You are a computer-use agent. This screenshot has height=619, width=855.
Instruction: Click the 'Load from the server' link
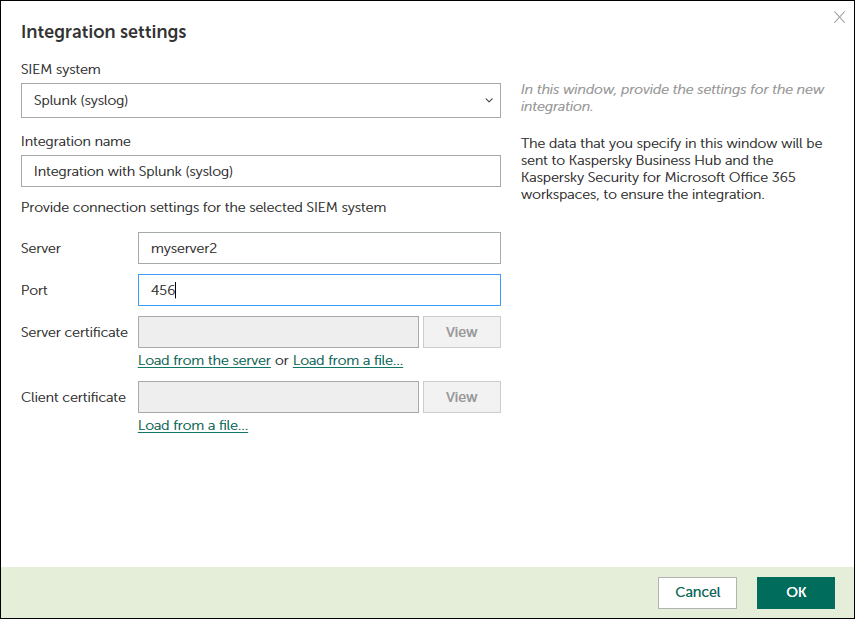204,360
